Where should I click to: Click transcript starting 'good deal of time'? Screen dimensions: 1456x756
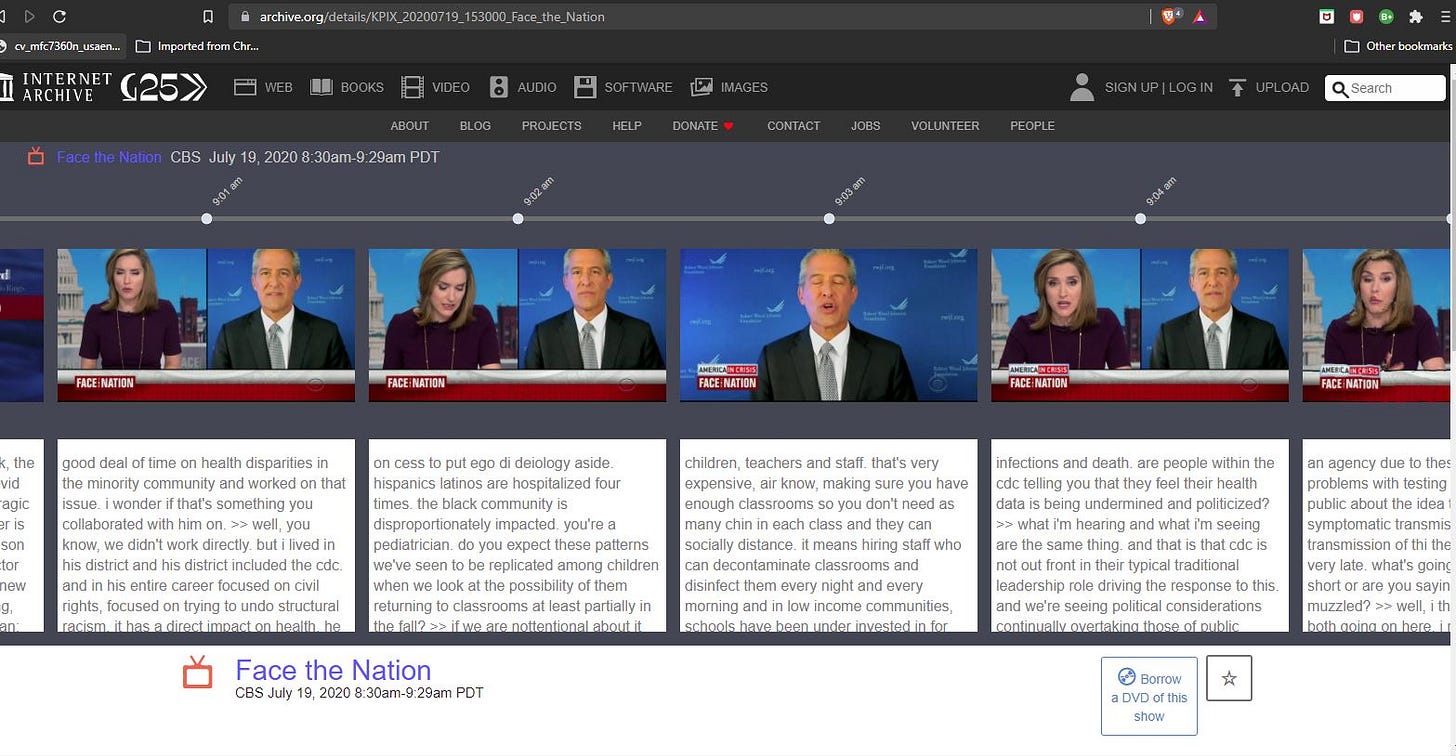[x=206, y=535]
